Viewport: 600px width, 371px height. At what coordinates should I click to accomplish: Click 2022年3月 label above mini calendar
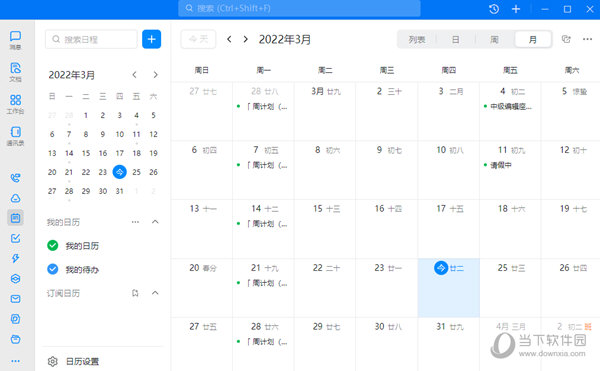[x=72, y=75]
